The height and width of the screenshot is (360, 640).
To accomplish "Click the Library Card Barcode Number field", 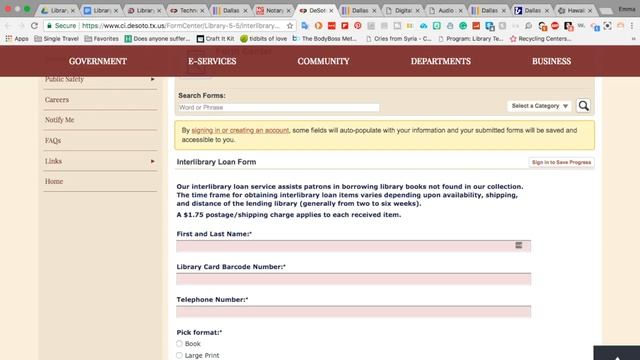I will (x=353, y=279).
